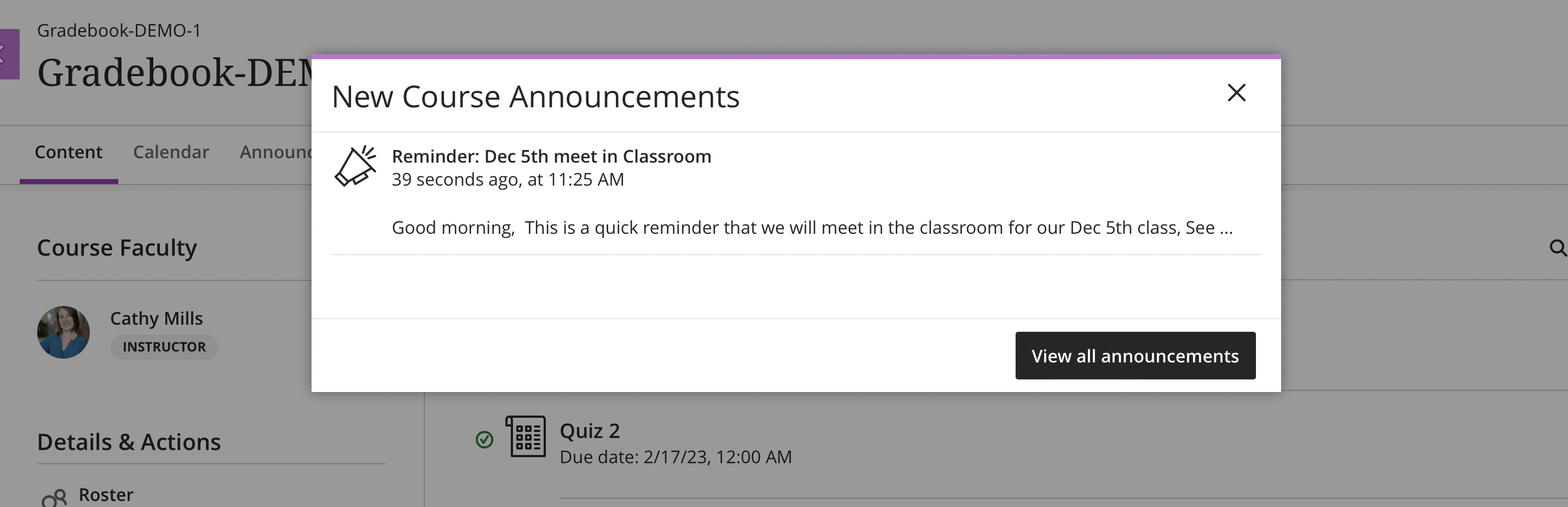1568x507 pixels.
Task: Click the Details & Actions heading
Action: pos(129,442)
